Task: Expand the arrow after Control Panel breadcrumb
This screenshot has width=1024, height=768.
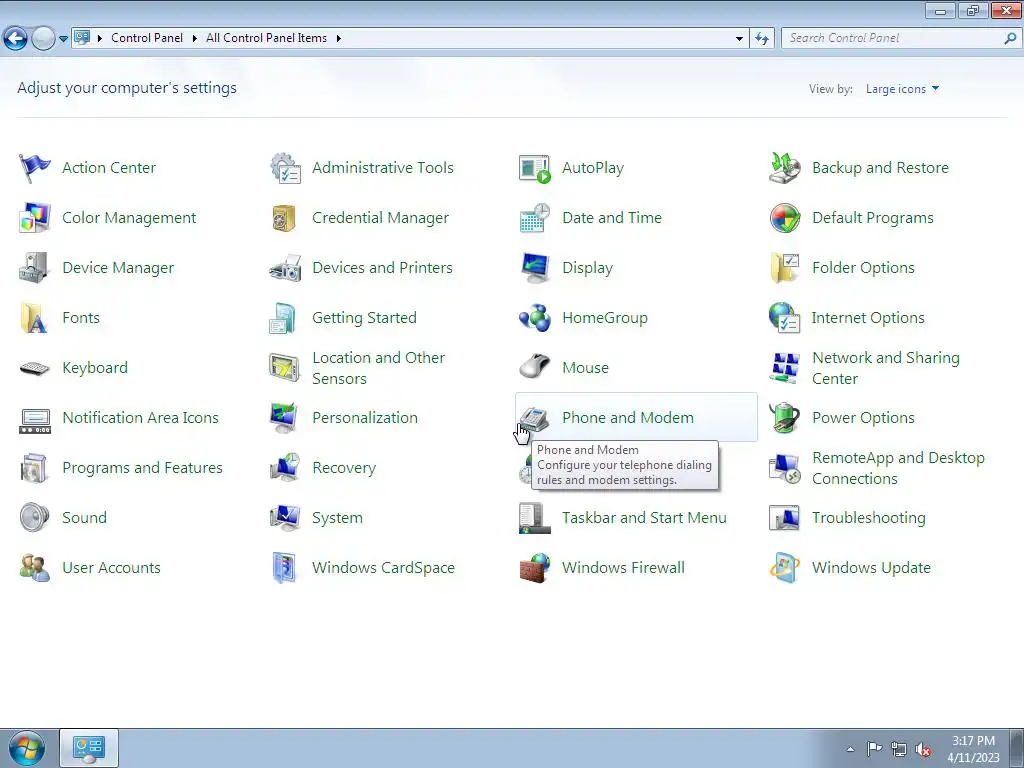Action: pos(195,38)
